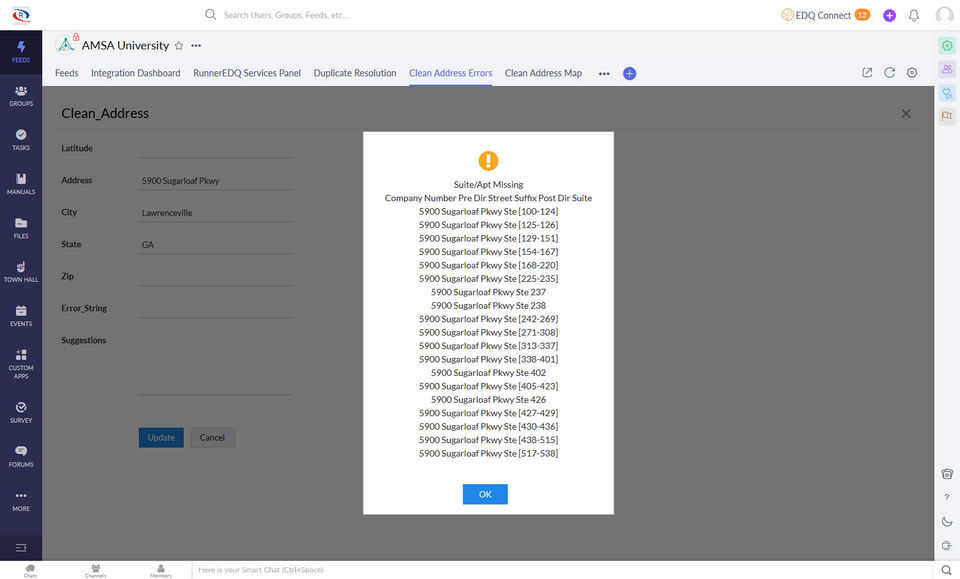
Task: Switch to the Duplicate Resolution tab
Action: coord(355,73)
